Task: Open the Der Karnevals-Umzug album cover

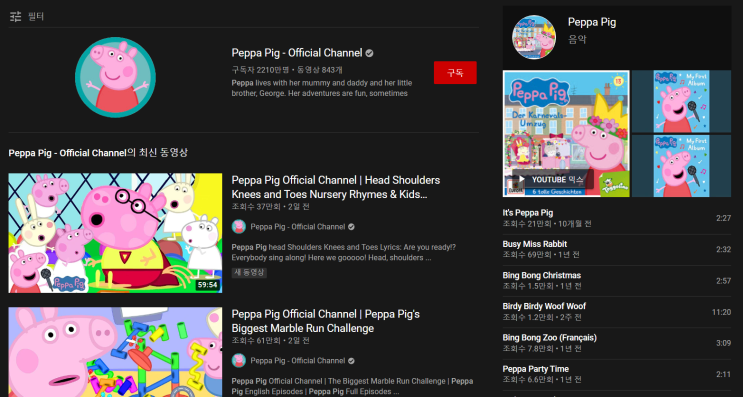Action: pyautogui.click(x=566, y=134)
